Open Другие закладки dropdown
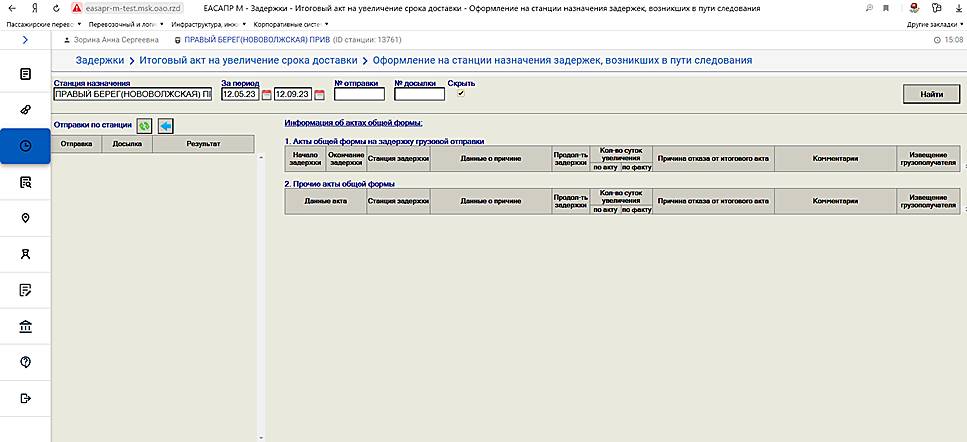This screenshot has height=442, width=967. tap(932, 23)
